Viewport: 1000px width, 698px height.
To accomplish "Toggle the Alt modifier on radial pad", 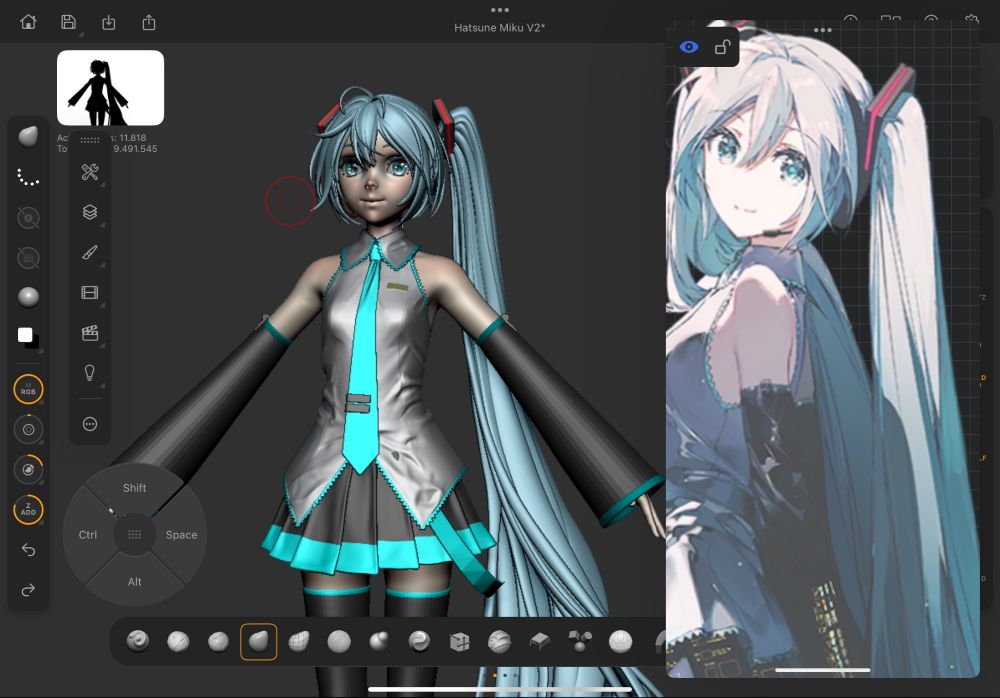I will (x=135, y=582).
